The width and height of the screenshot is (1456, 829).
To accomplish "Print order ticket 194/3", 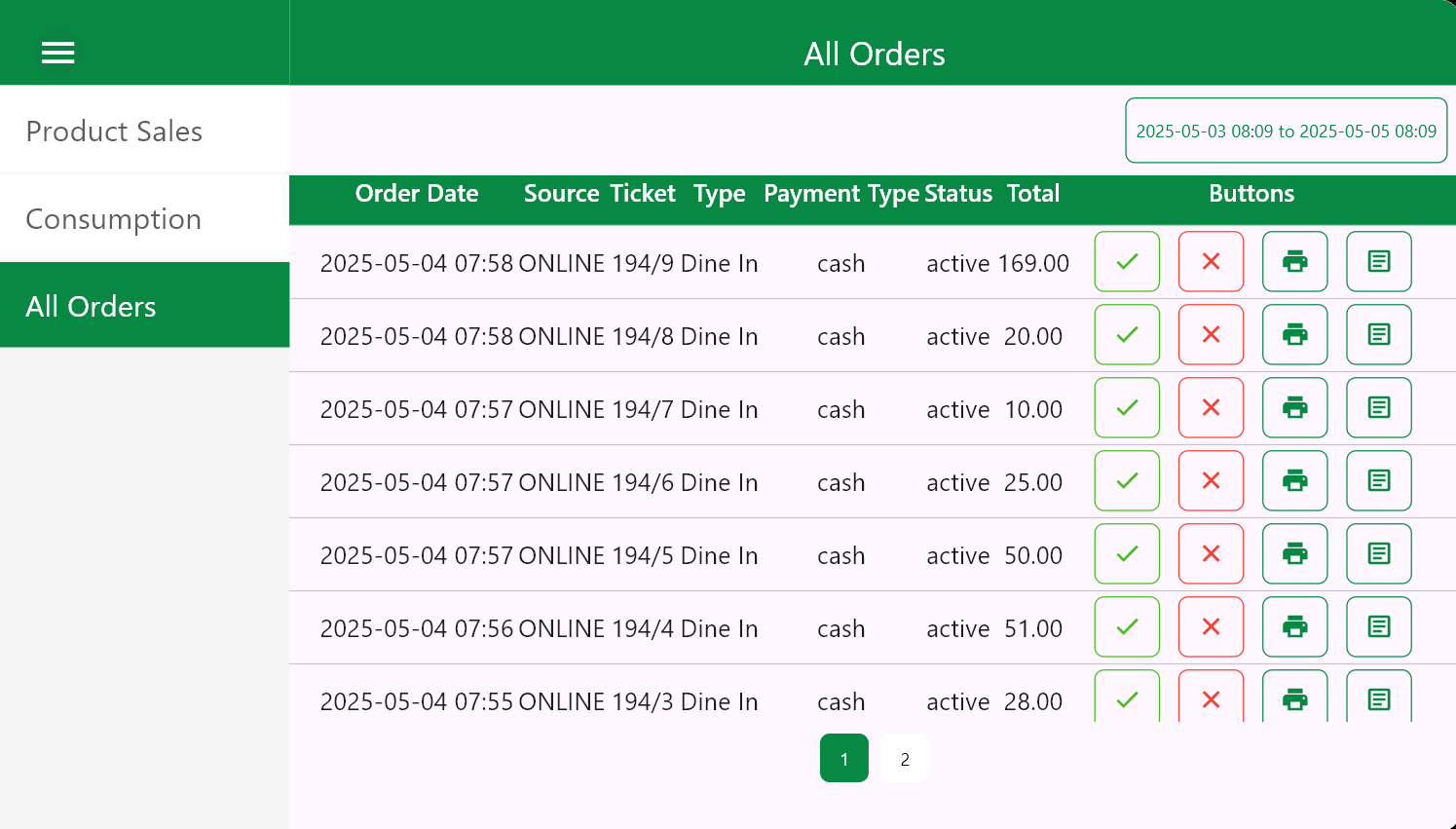I will click(x=1295, y=697).
